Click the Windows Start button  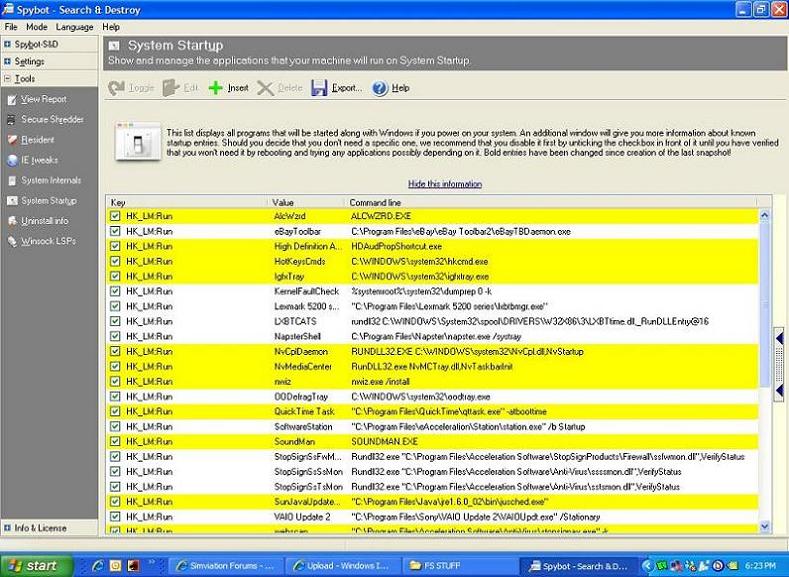[33, 565]
